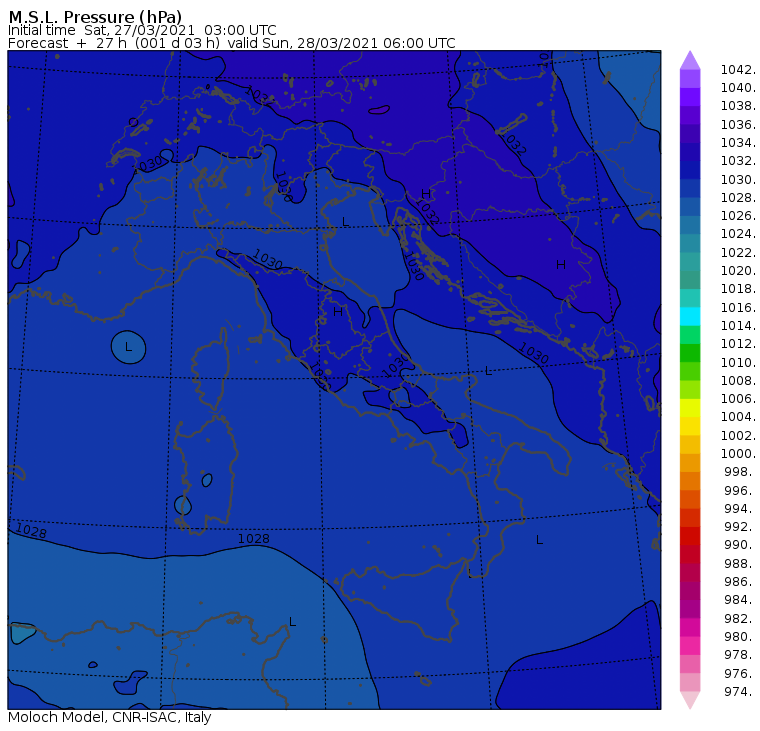The height and width of the screenshot is (731, 760).
Task: Click the legend value "990."
Action: click(x=739, y=545)
